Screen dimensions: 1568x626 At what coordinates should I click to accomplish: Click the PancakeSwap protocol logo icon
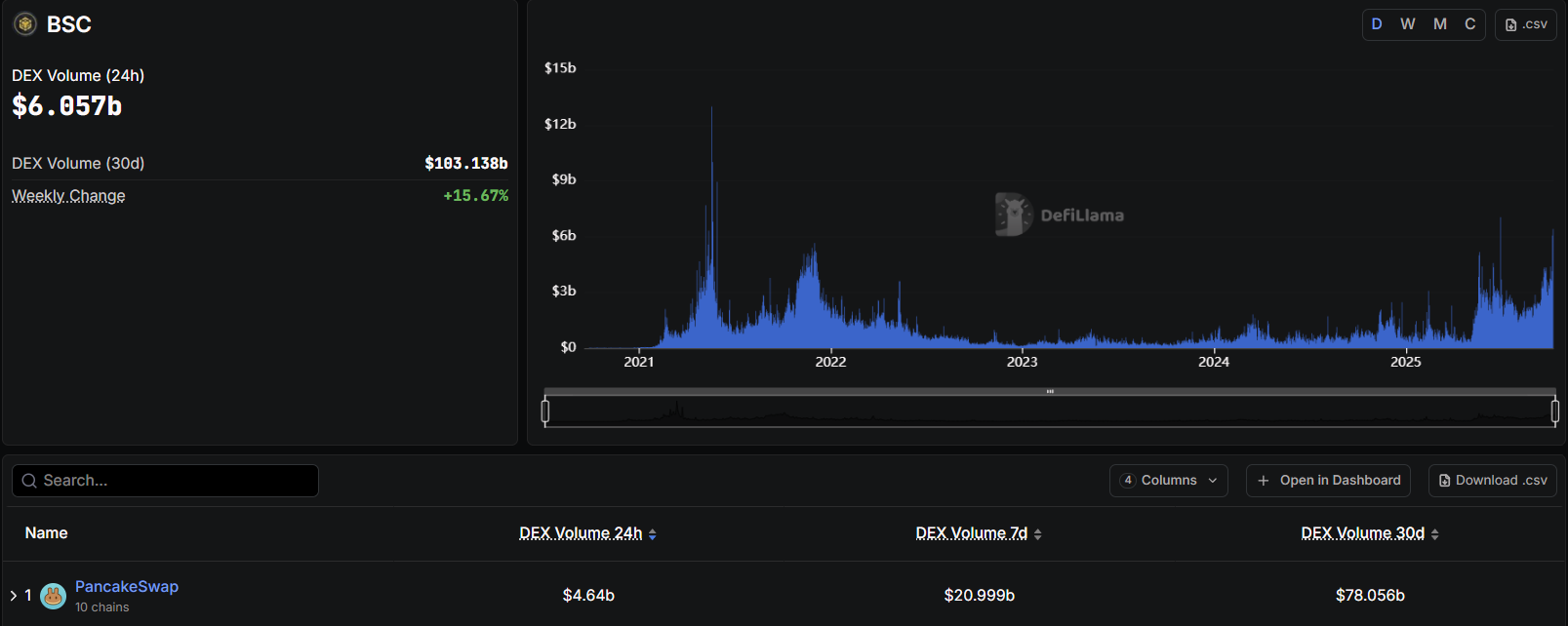click(54, 595)
